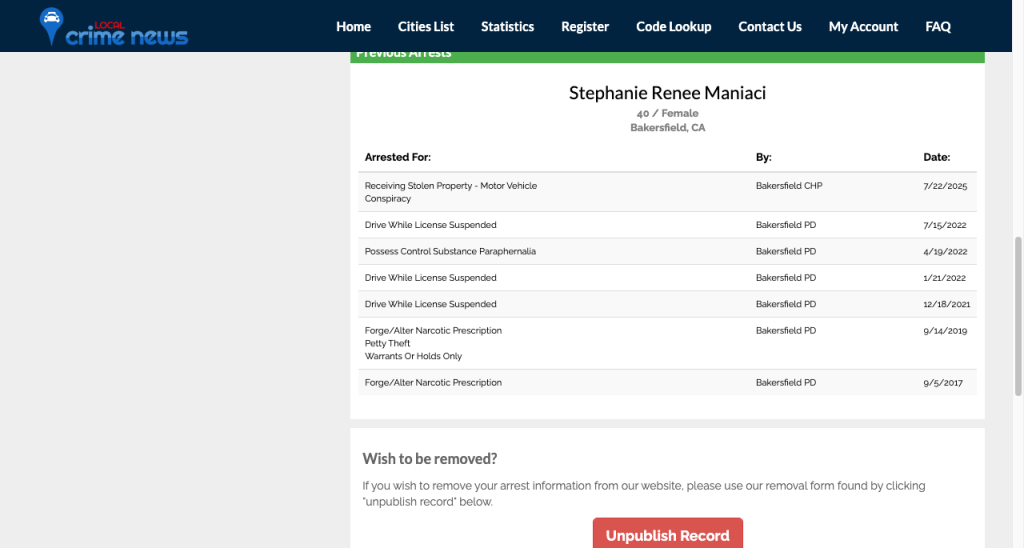
Task: Open Code Lookup from the top navigation
Action: click(x=674, y=27)
